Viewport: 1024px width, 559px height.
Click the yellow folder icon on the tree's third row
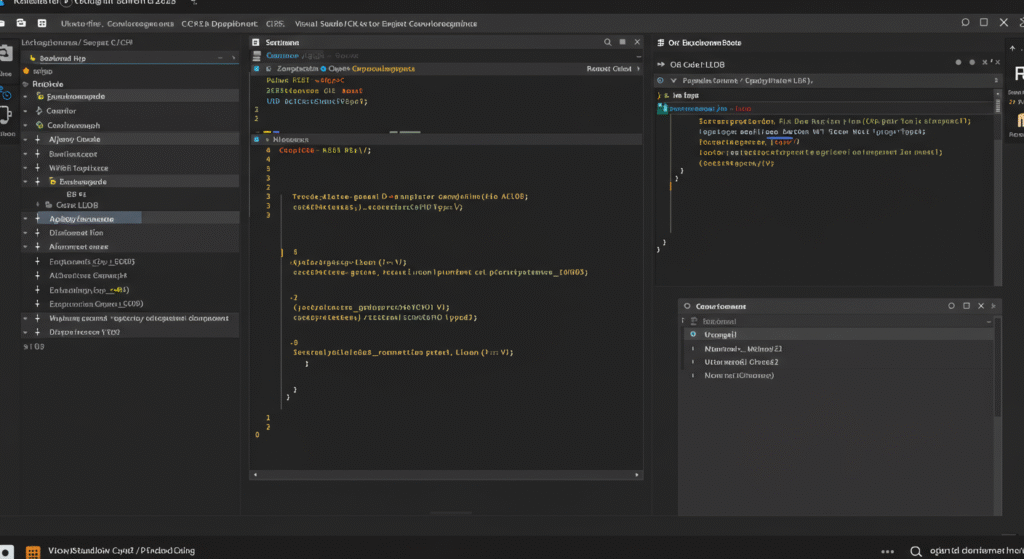(40, 96)
